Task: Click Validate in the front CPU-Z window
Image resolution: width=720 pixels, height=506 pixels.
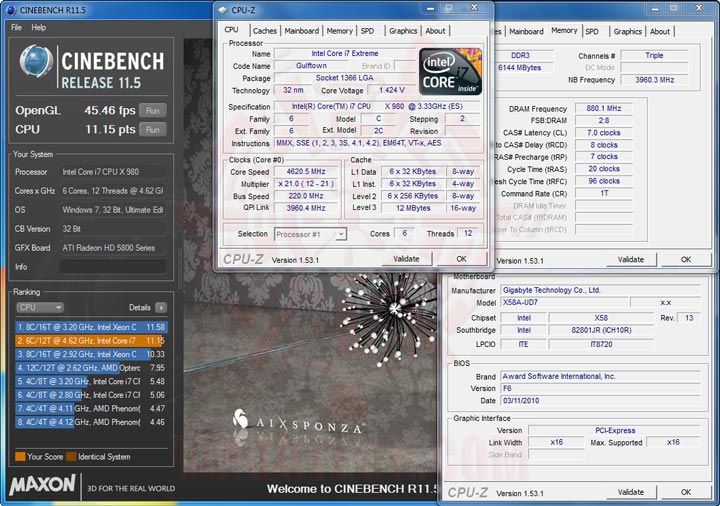Action: tap(406, 259)
